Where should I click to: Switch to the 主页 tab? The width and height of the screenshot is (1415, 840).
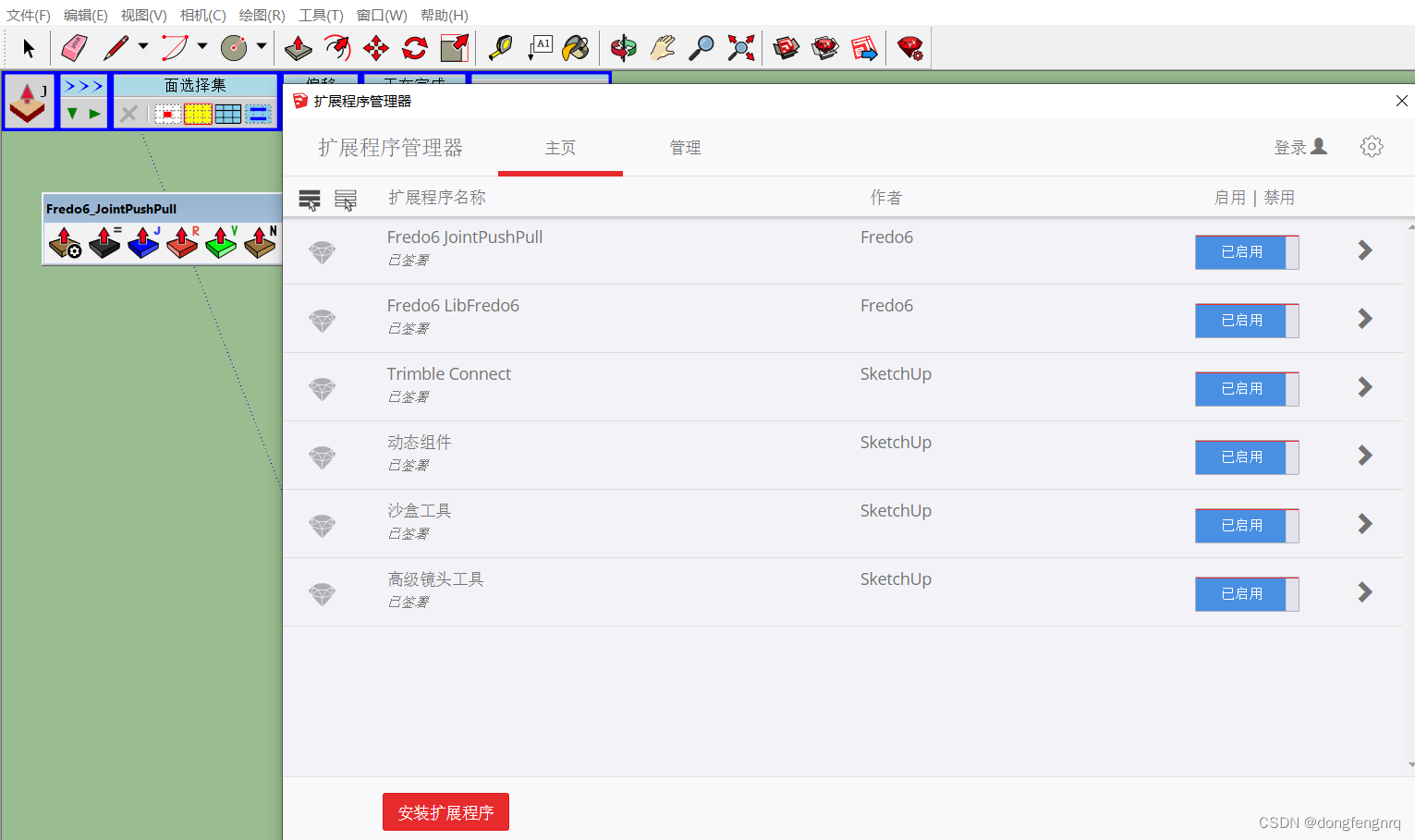(x=560, y=148)
